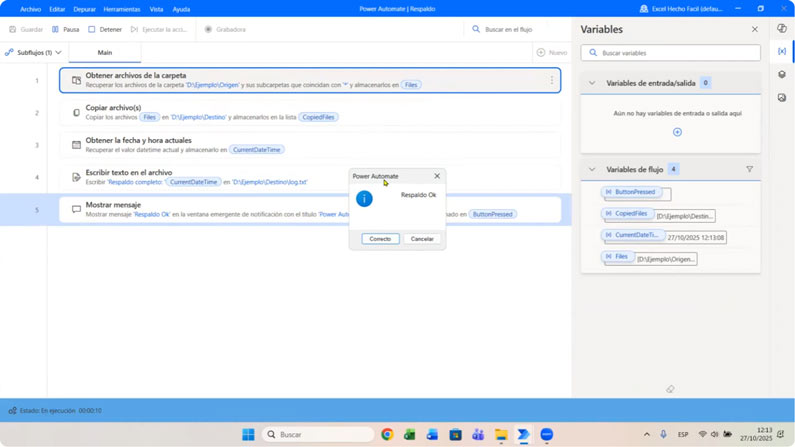The image size is (795, 447).
Task: Click the Escribir texto en el archivo icon
Action: (76, 177)
